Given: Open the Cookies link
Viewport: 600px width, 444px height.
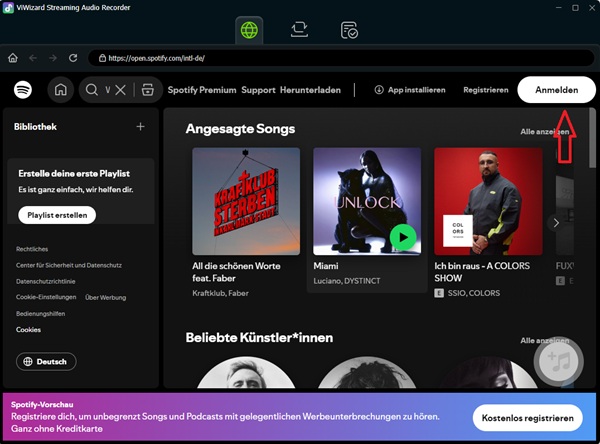Looking at the screenshot, I should [28, 330].
